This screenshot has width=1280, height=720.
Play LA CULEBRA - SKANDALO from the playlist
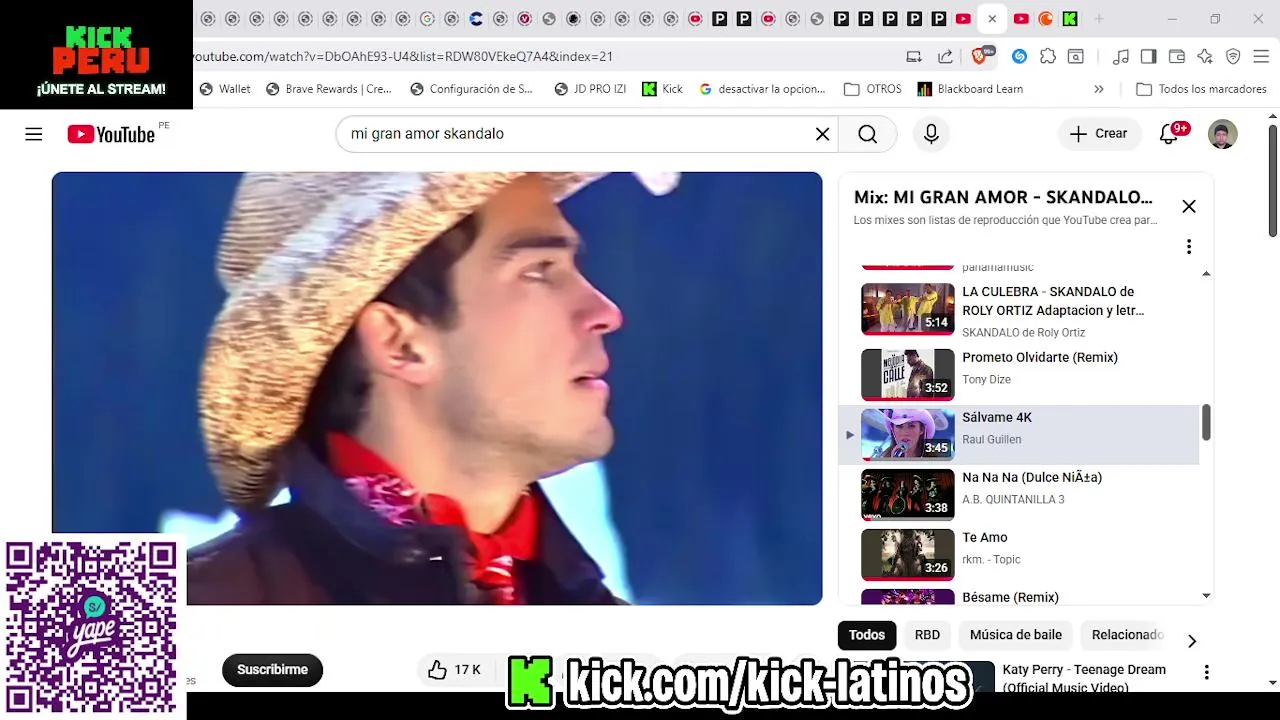coord(1018,311)
